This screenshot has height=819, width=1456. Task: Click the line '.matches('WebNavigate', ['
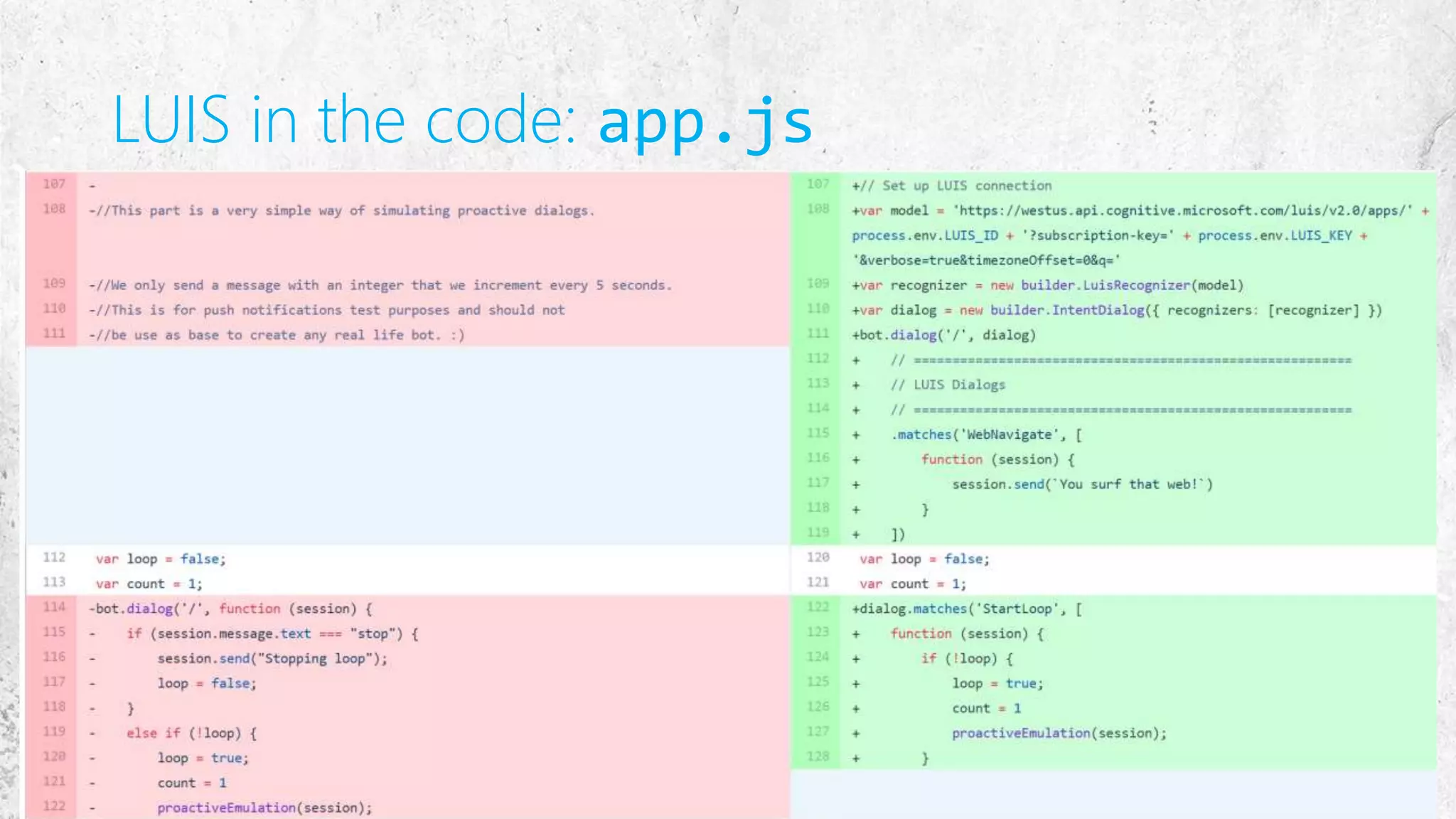[x=986, y=434]
